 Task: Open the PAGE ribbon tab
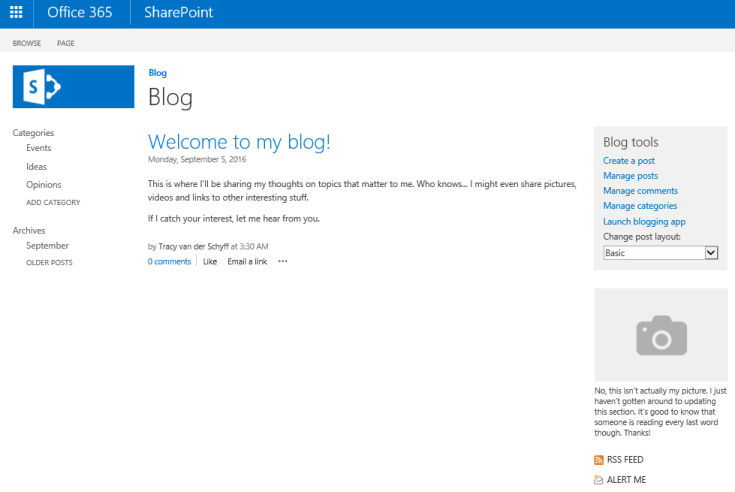[x=66, y=43]
